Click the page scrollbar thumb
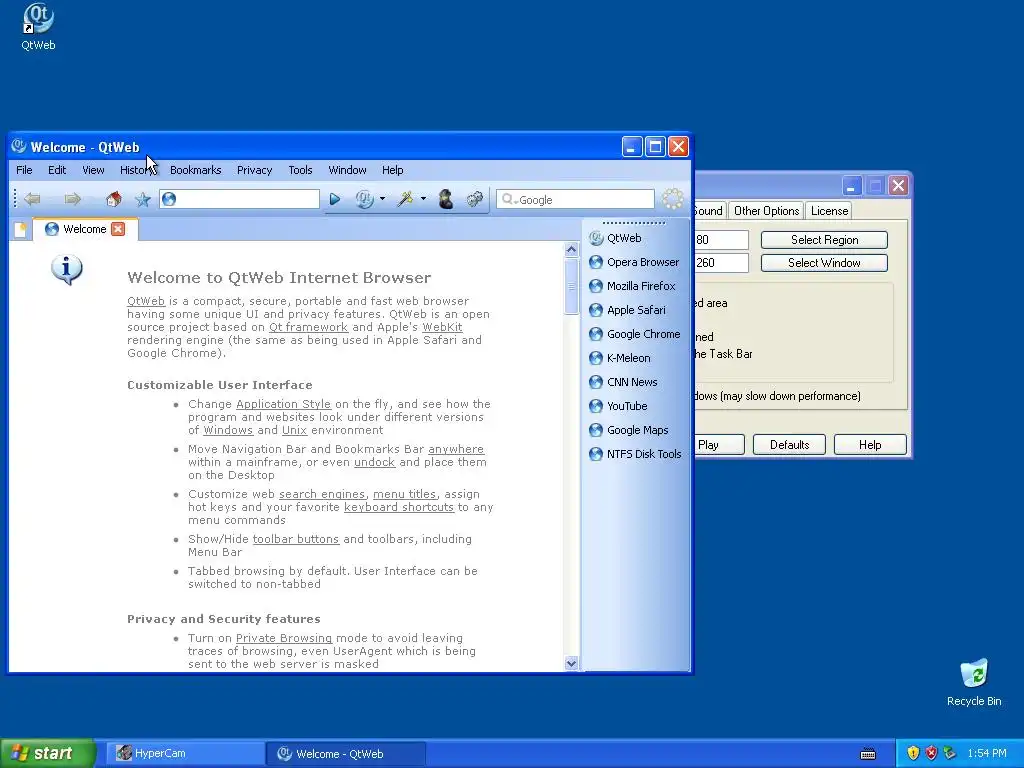Image resolution: width=1024 pixels, height=768 pixels. 571,287
